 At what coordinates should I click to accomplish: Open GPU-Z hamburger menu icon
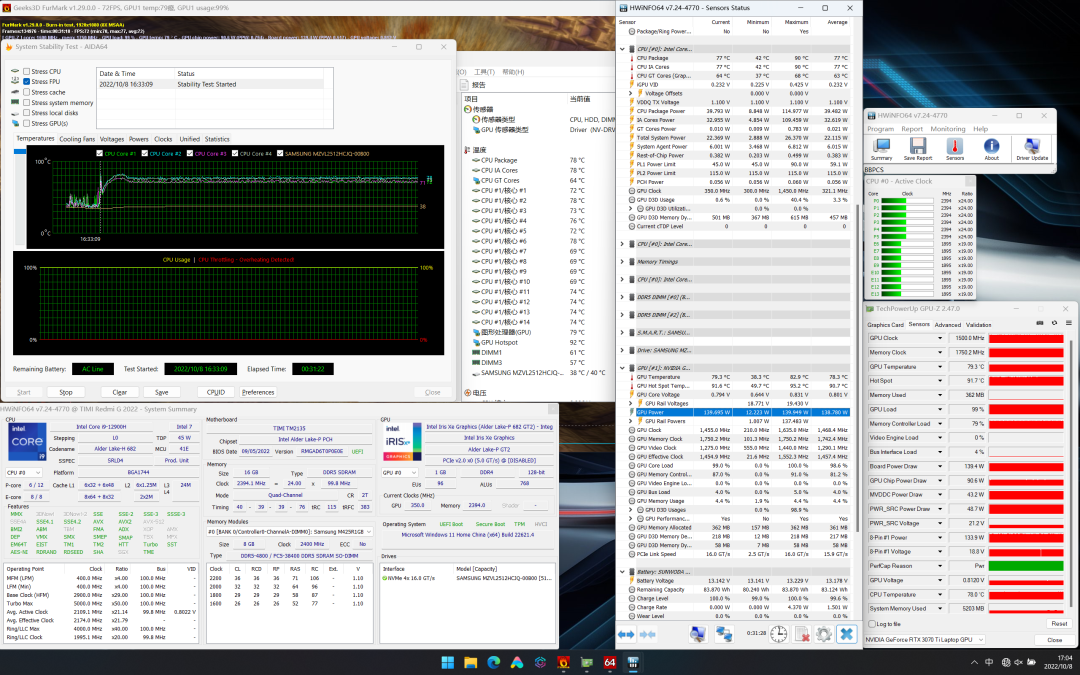point(1066,323)
